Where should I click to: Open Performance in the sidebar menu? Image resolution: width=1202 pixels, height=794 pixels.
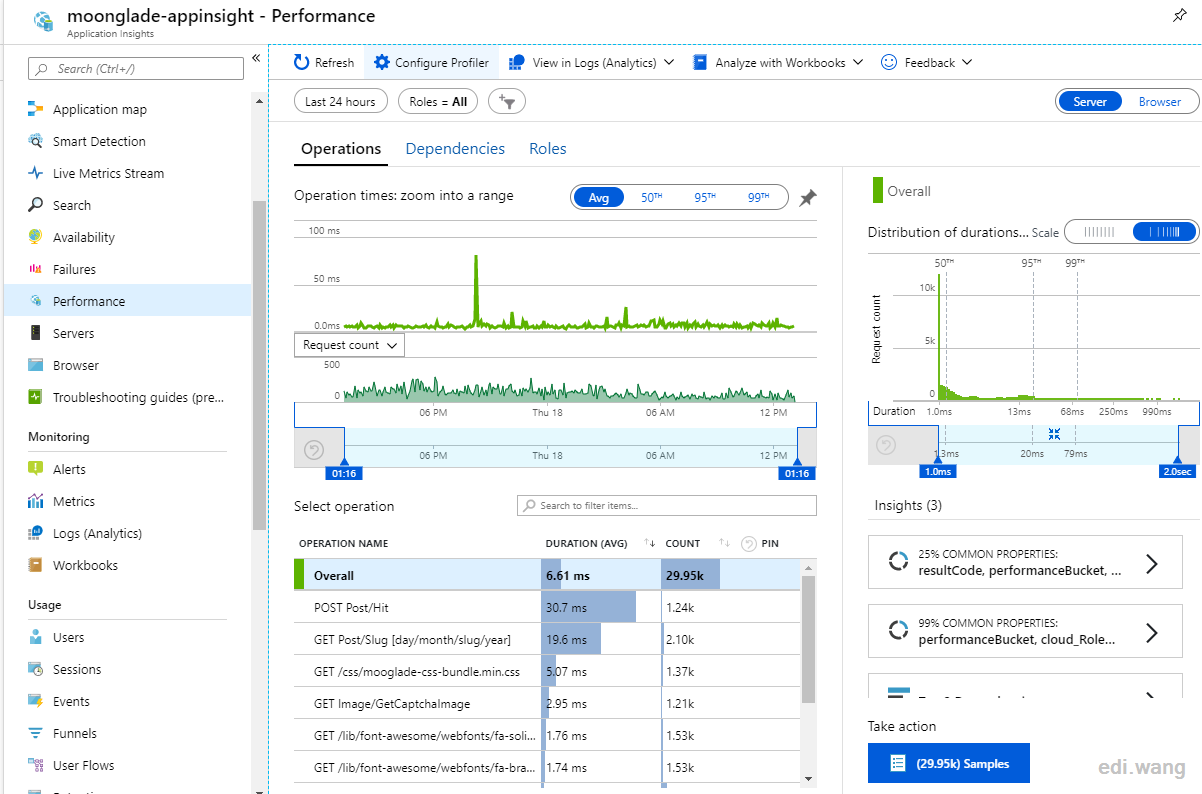coord(126,301)
